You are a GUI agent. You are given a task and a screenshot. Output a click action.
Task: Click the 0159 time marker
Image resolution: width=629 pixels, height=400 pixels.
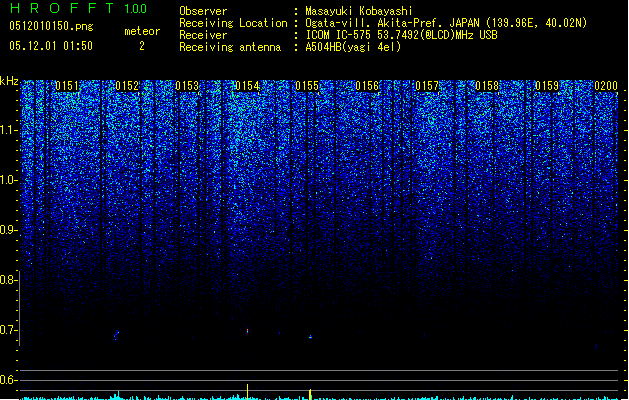(547, 86)
